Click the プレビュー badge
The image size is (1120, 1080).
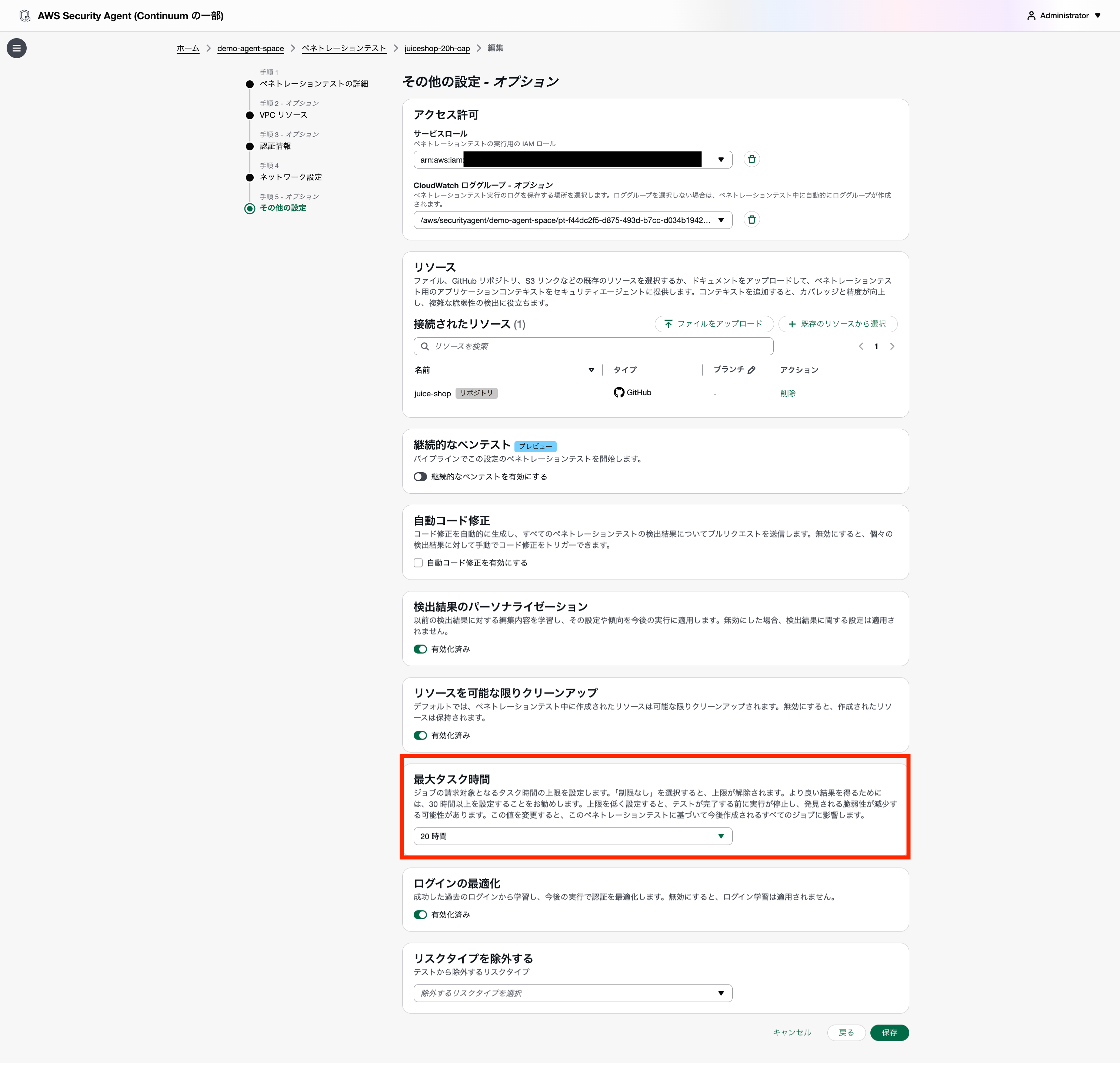click(536, 446)
